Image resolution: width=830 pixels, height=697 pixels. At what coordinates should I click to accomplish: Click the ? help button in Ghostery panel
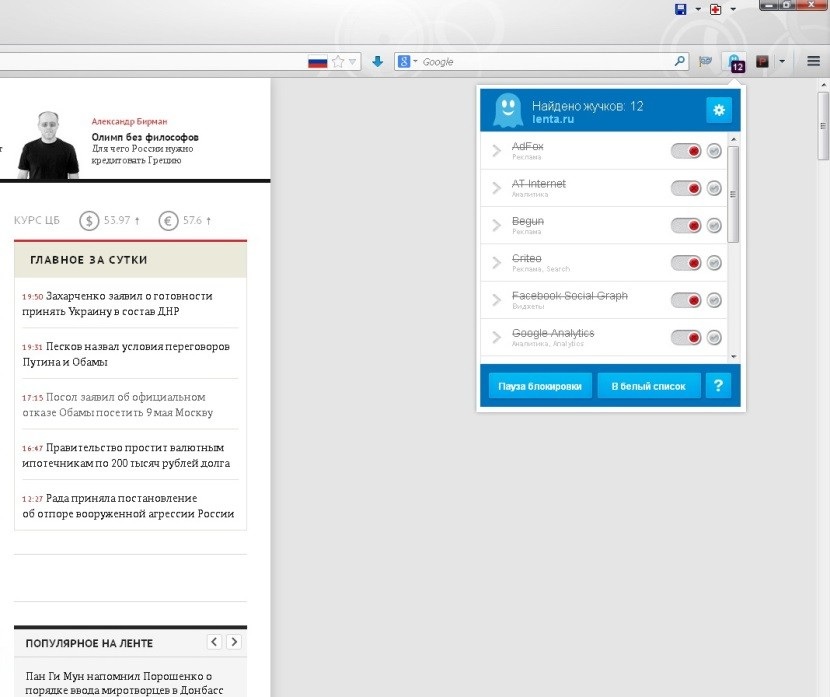pyautogui.click(x=718, y=385)
